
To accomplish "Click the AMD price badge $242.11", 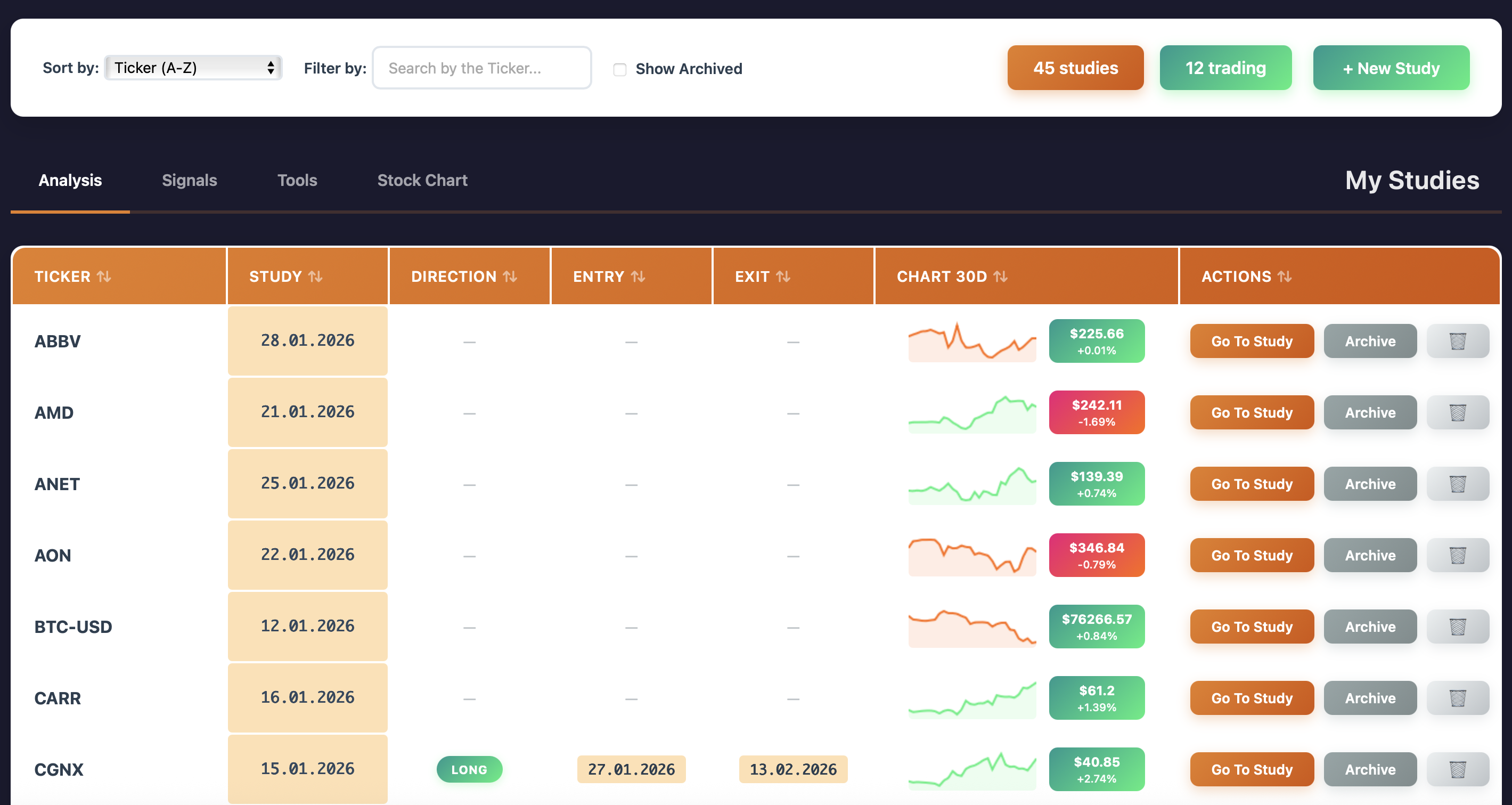I will (x=1097, y=412).
